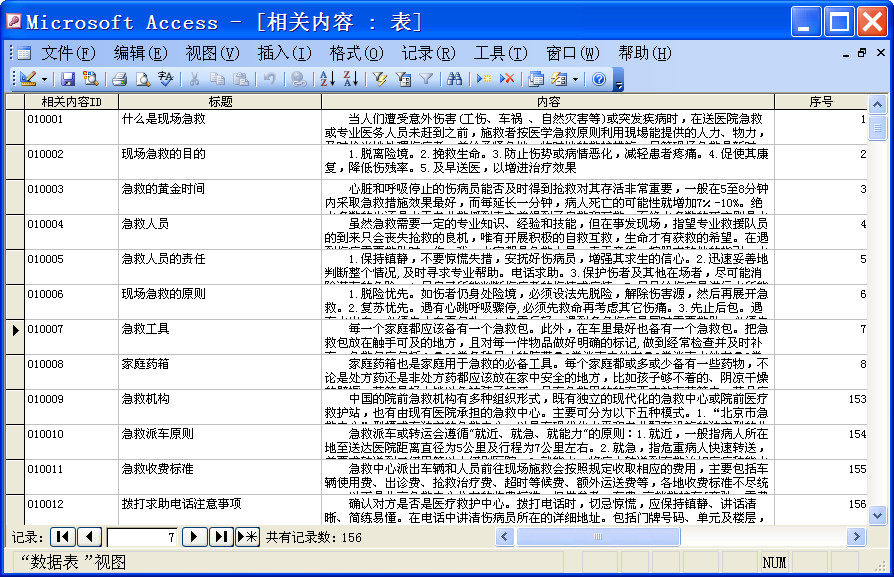Go to last record navigation button
This screenshot has height=577, width=894.
[221, 537]
